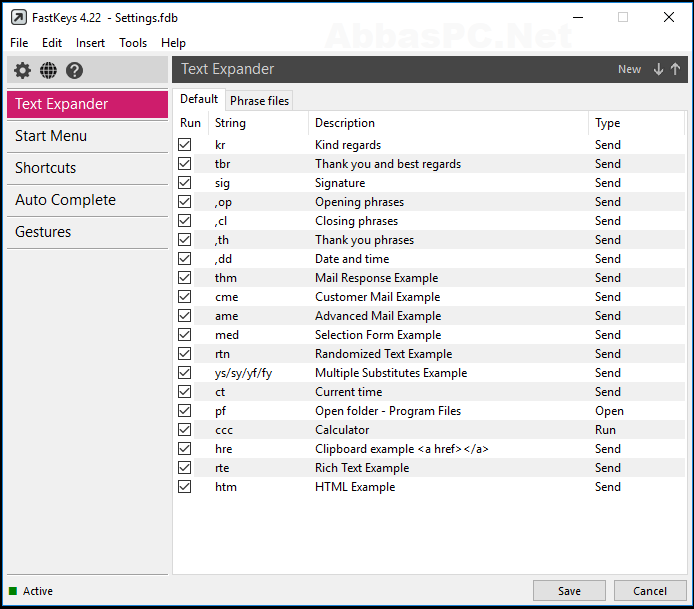Toggle the Clipboard example checkbox
Image resolution: width=694 pixels, height=609 pixels.
185,449
